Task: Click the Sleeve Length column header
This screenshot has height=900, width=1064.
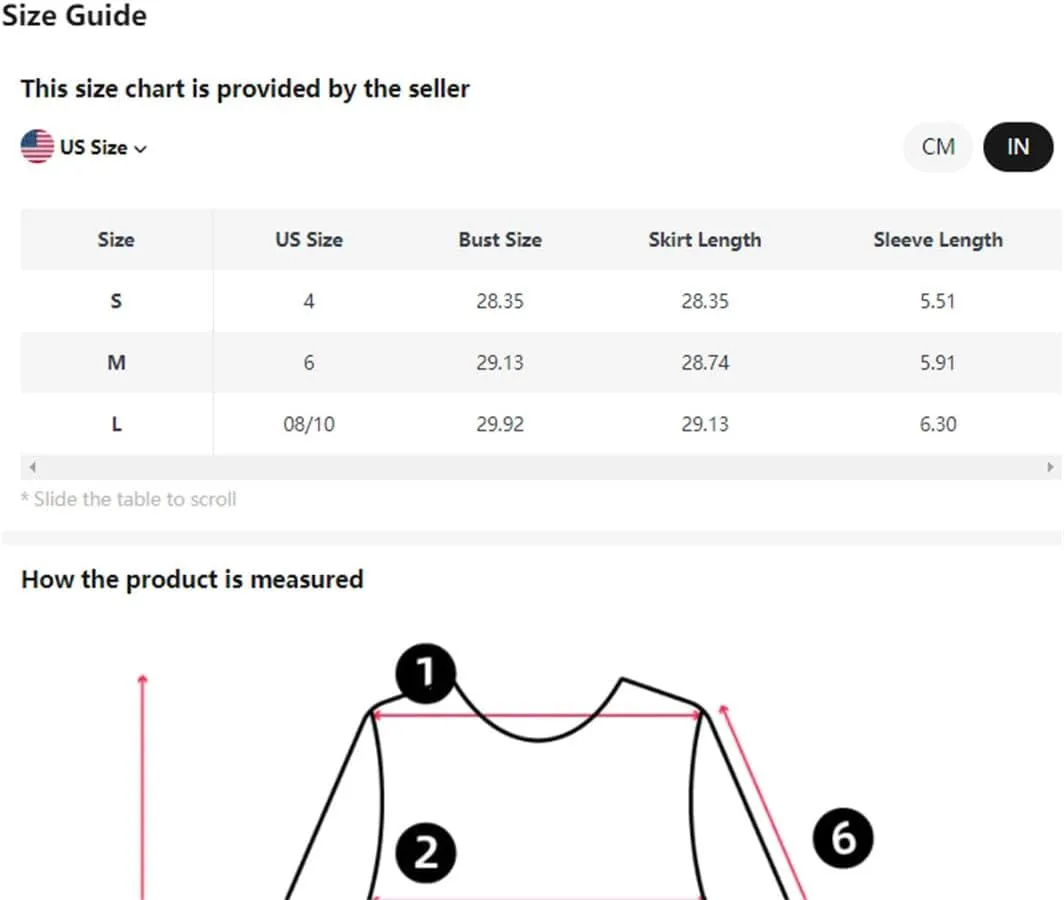Action: point(938,240)
